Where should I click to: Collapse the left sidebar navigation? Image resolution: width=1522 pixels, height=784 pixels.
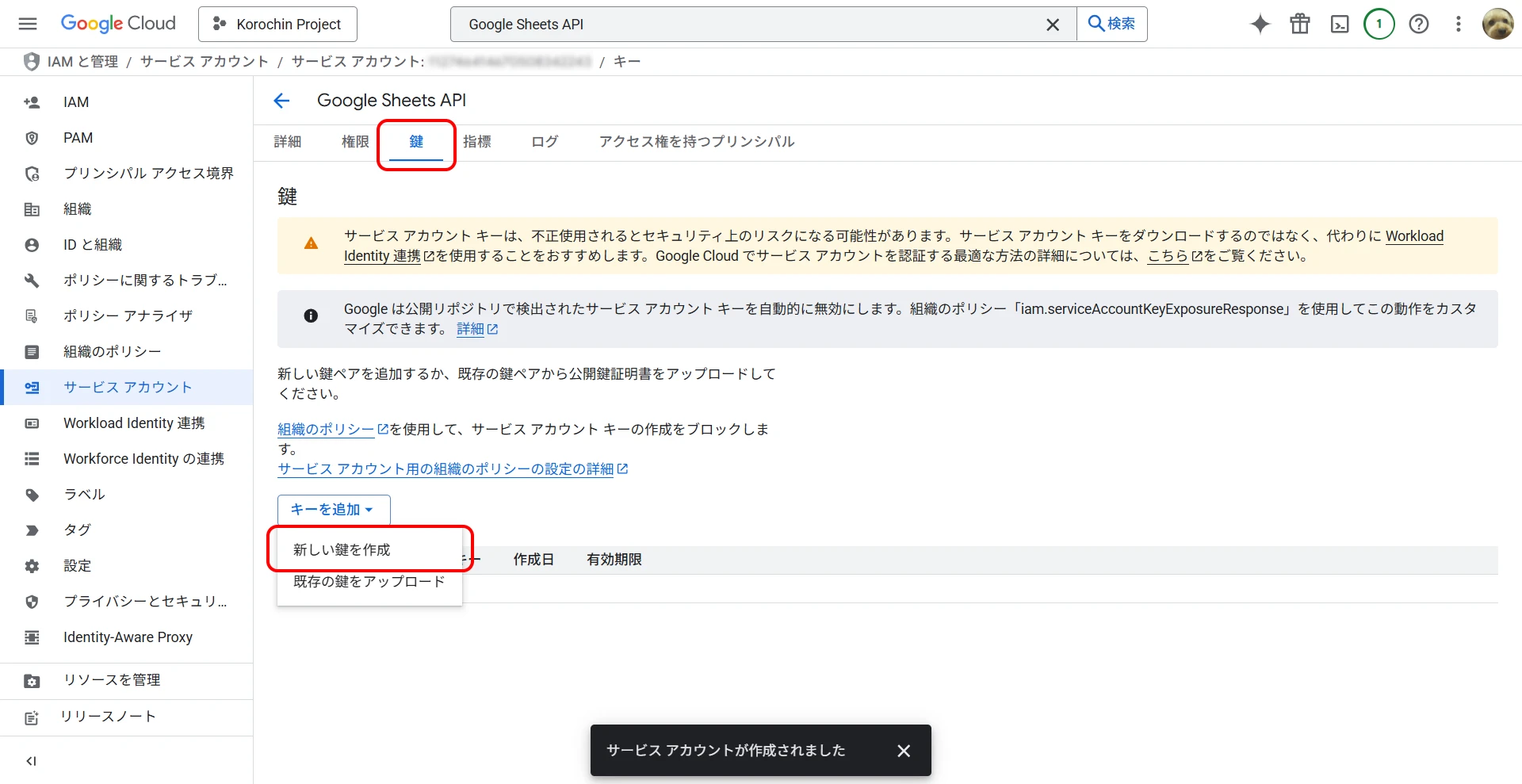click(32, 761)
